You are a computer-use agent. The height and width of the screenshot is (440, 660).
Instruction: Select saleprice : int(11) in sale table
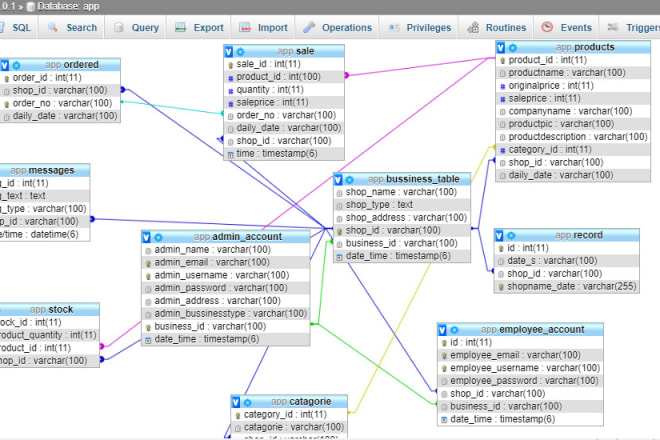pos(284,102)
